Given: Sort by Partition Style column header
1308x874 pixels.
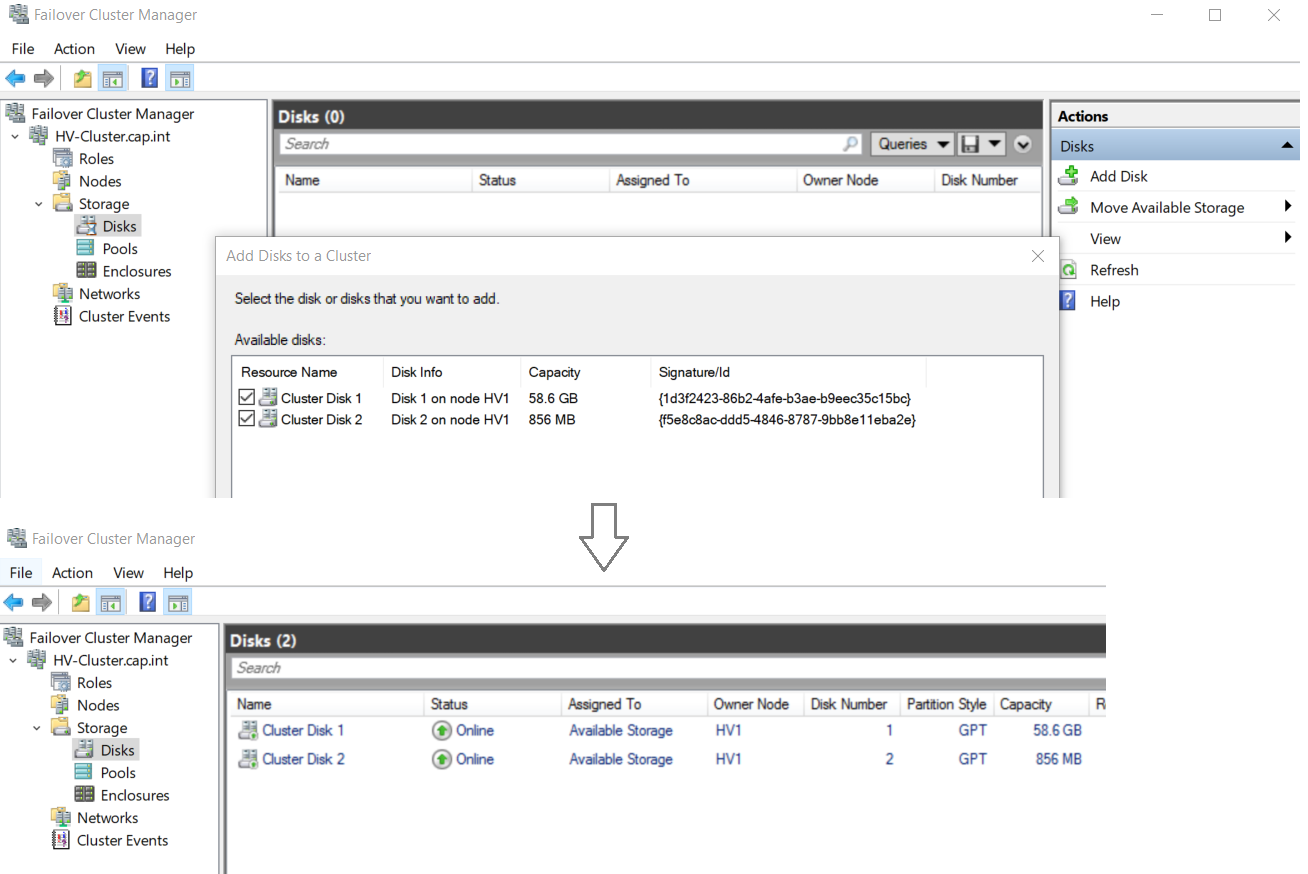Looking at the screenshot, I should [946, 704].
